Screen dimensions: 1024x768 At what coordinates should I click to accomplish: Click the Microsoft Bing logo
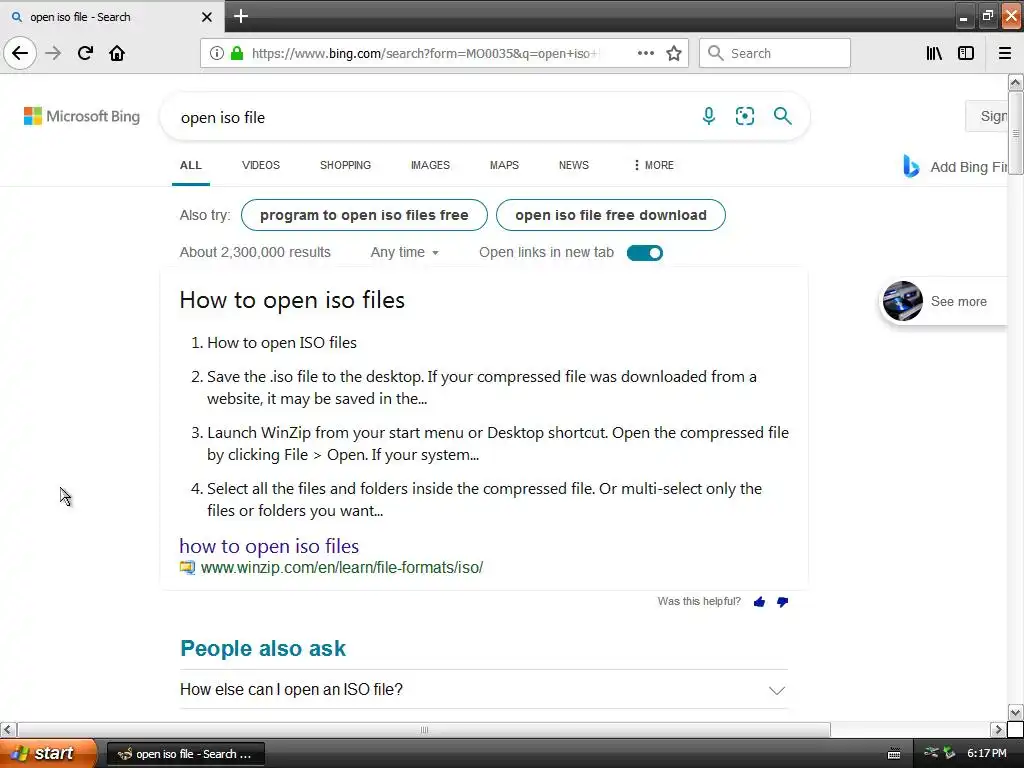(x=82, y=116)
